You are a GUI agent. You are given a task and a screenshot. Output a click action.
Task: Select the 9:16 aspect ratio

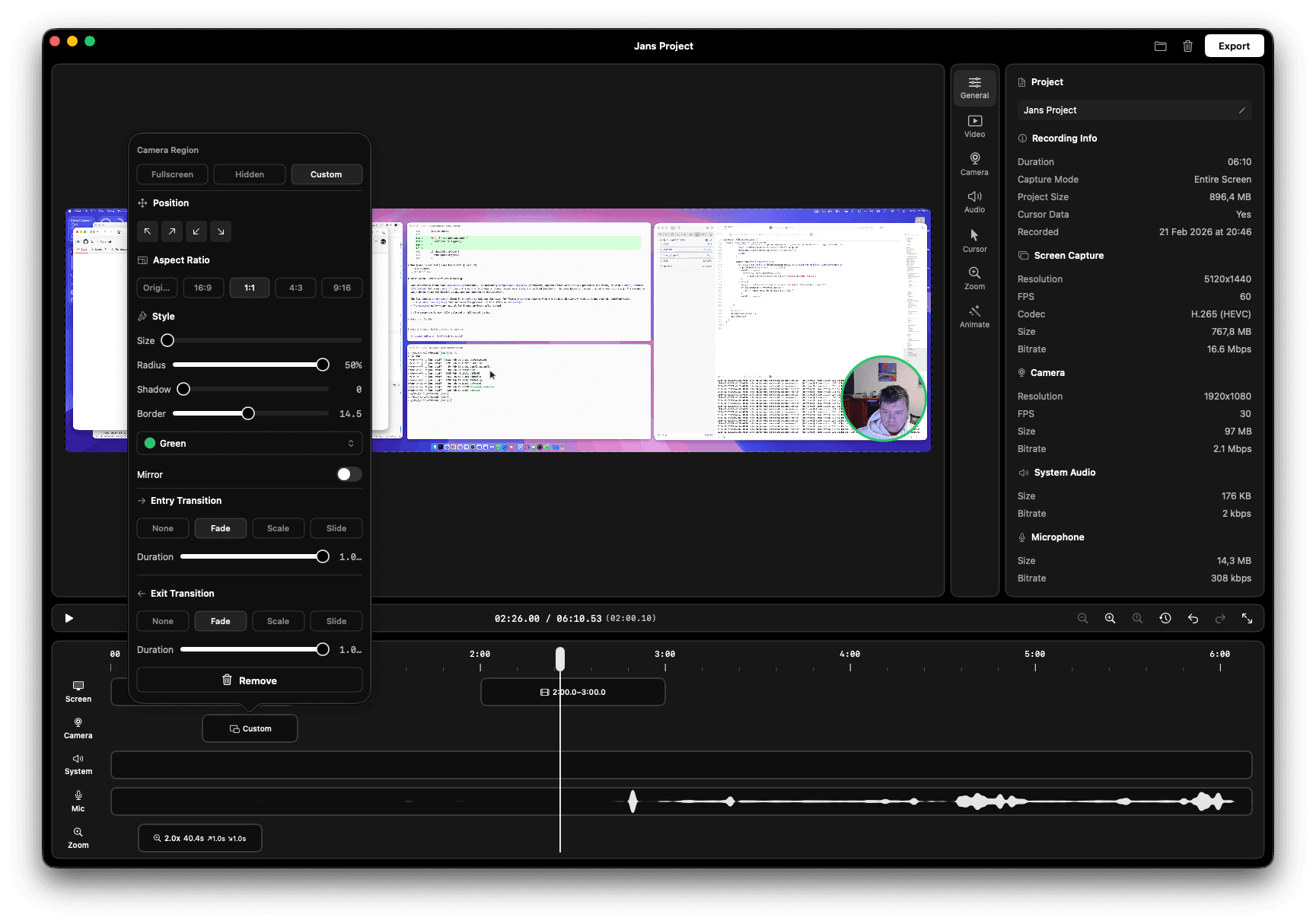click(342, 288)
